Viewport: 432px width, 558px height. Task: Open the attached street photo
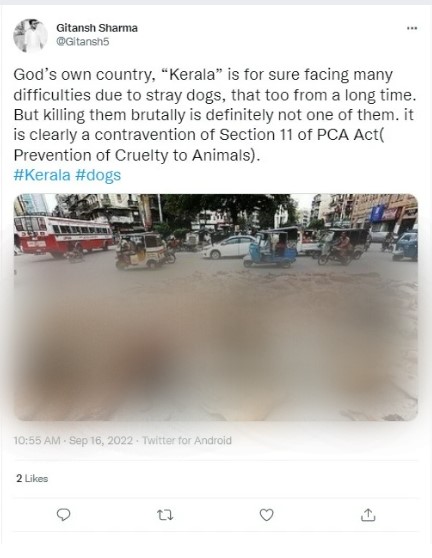pyautogui.click(x=216, y=307)
